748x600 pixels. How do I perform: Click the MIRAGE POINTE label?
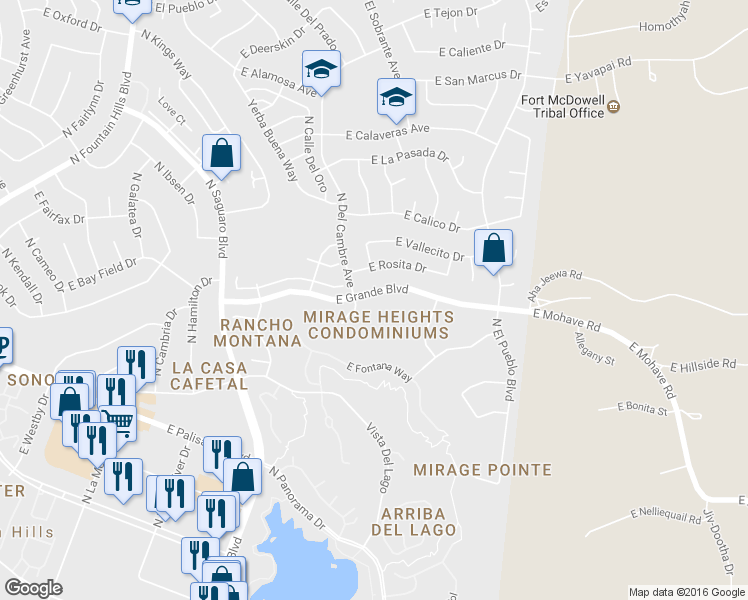(x=482, y=470)
